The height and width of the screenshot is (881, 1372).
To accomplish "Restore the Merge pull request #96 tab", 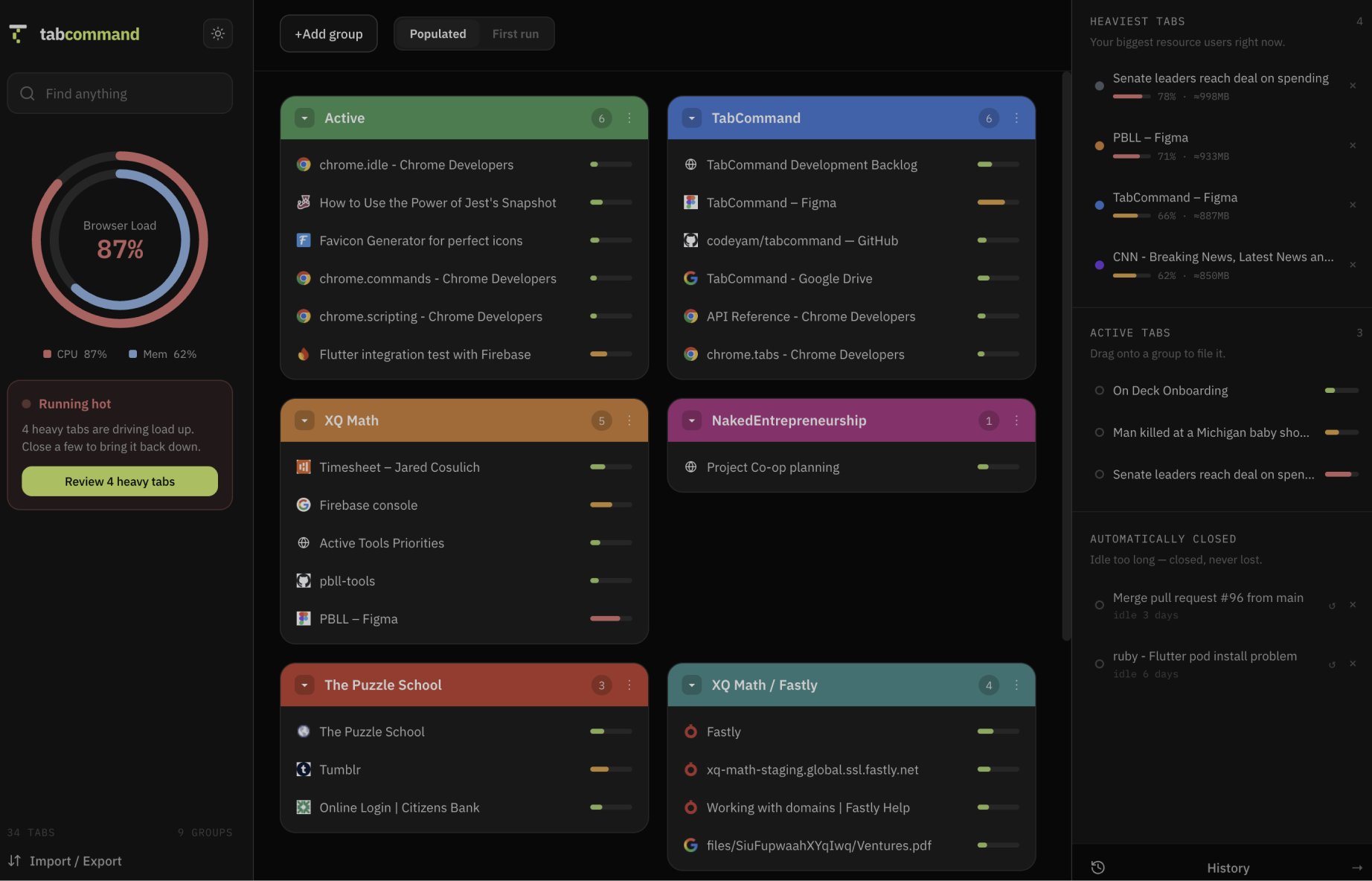I will (1332, 605).
